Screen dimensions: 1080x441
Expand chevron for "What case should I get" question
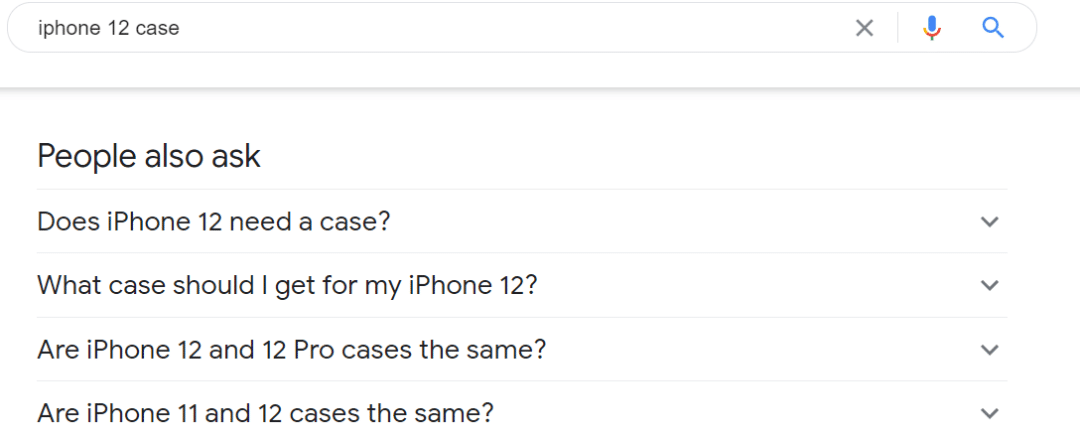point(989,286)
